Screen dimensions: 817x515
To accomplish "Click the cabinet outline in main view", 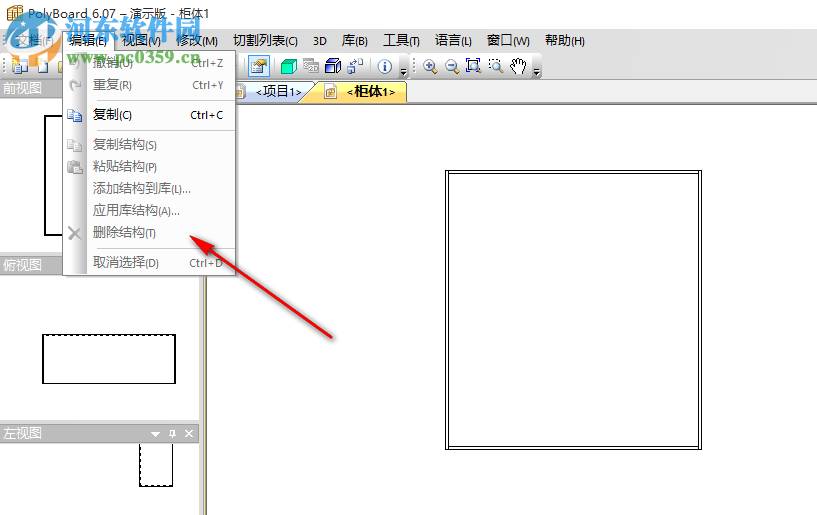I will pyautogui.click(x=573, y=310).
